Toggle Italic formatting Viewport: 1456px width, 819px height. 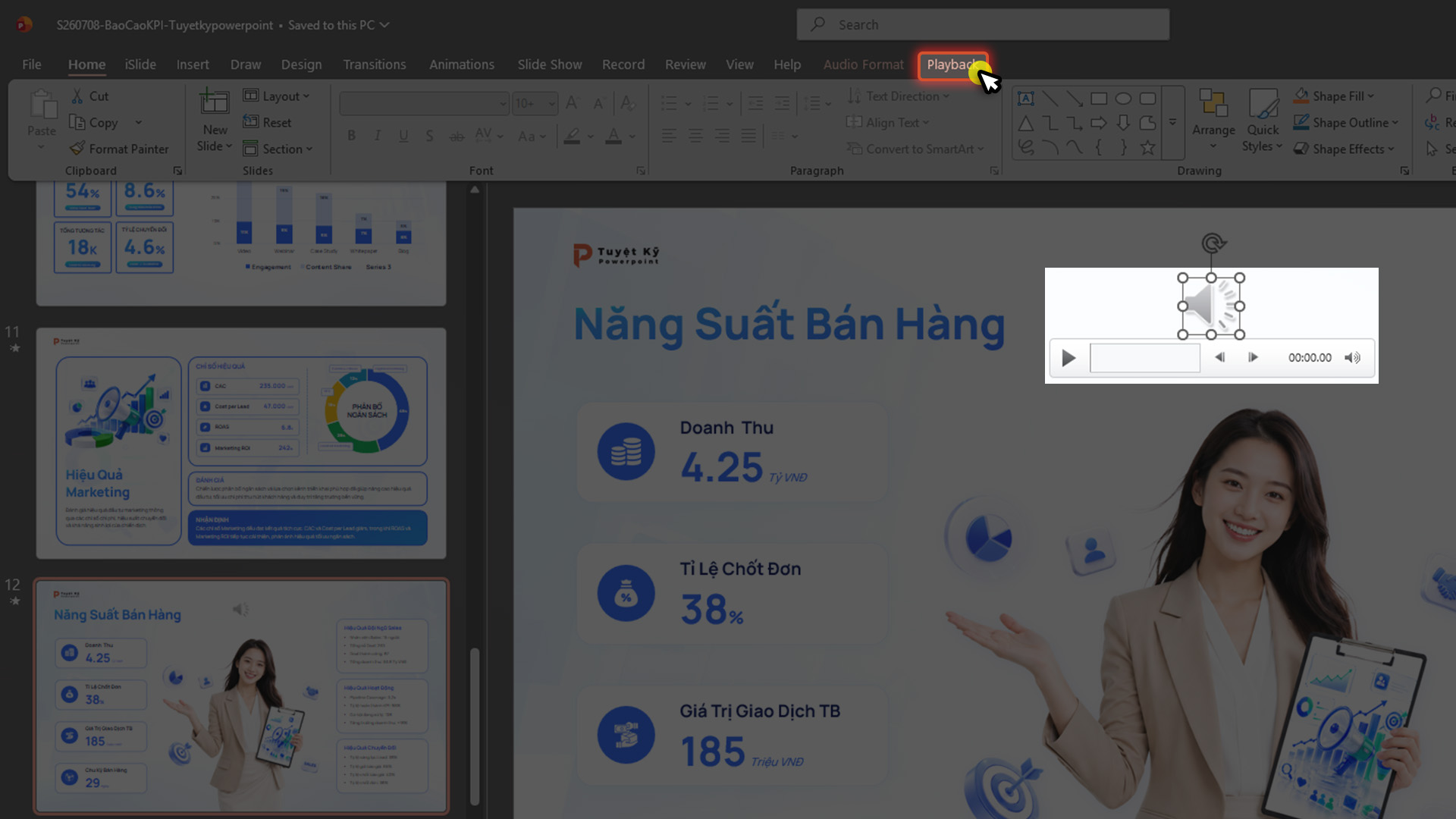[377, 136]
